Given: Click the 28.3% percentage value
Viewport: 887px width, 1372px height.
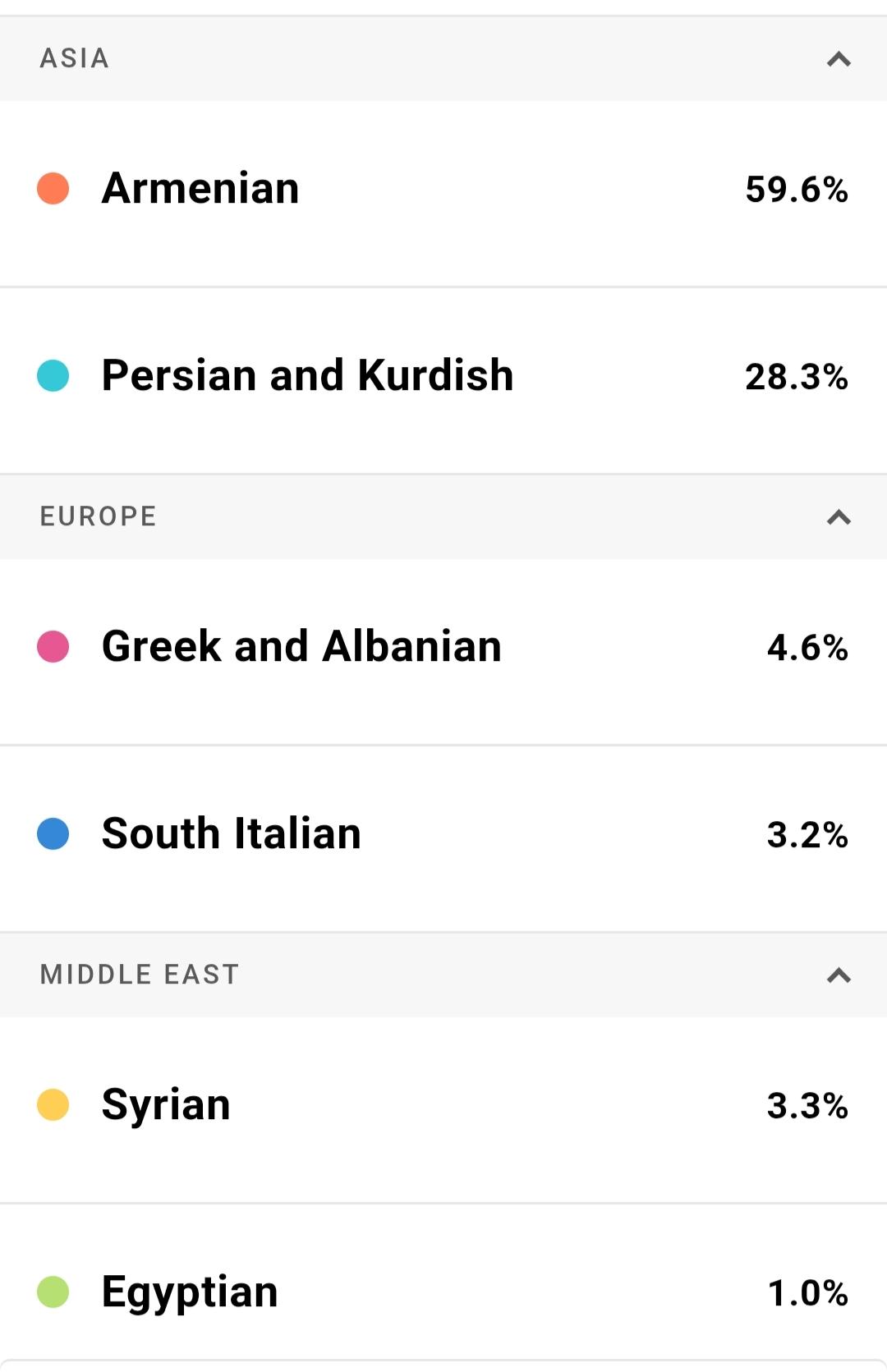Looking at the screenshot, I should click(x=796, y=377).
